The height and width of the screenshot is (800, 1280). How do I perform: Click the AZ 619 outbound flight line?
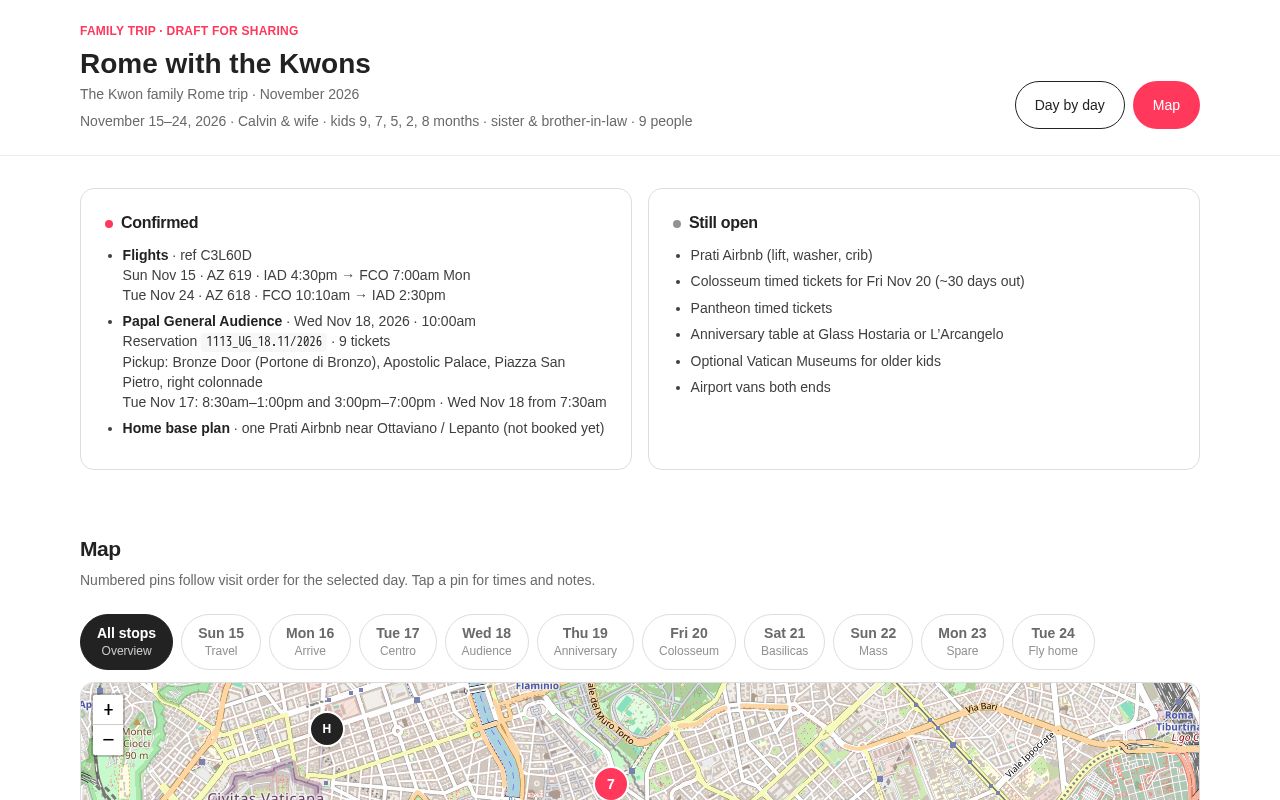(x=297, y=275)
